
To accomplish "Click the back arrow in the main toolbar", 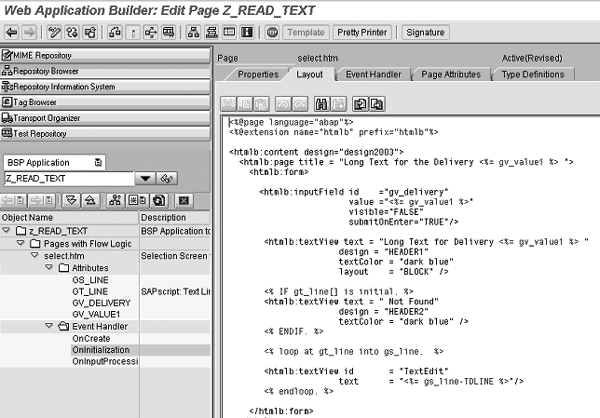I will pos(11,32).
